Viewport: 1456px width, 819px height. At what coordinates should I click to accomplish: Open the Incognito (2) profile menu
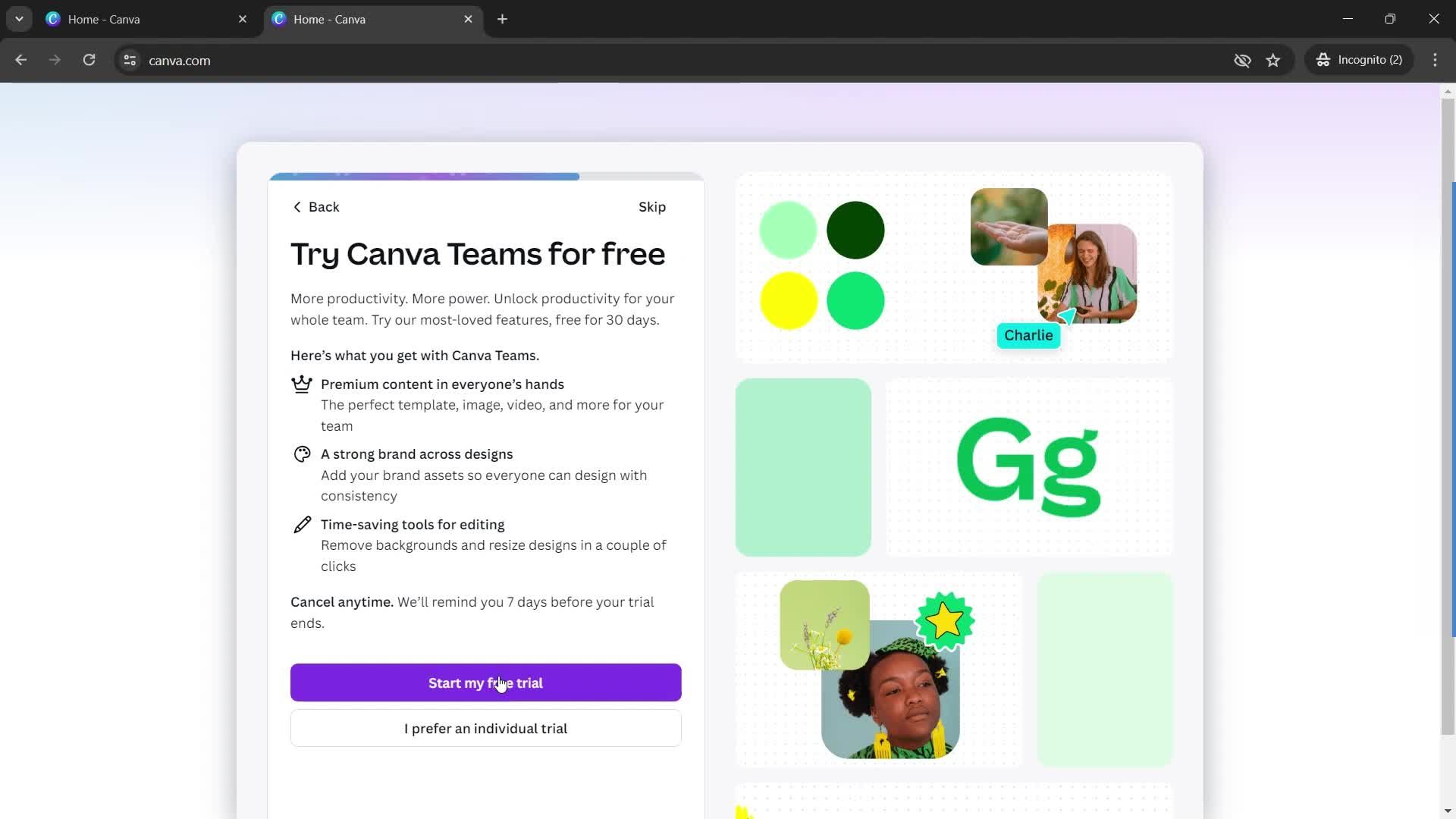[x=1359, y=60]
